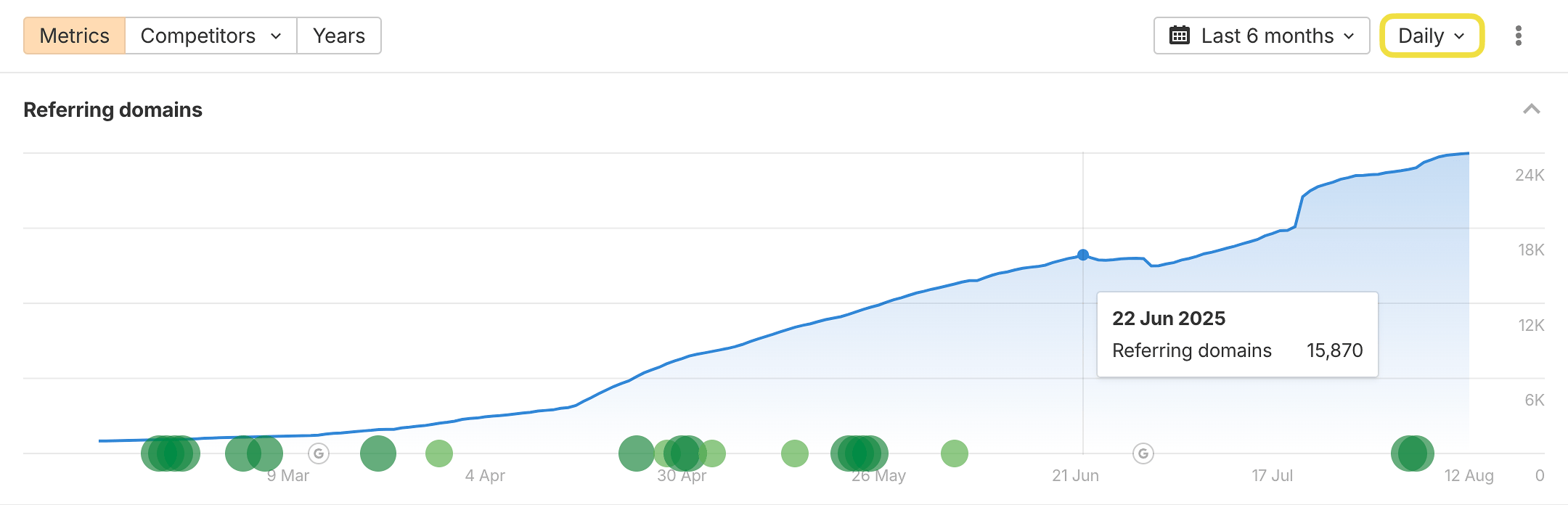Click the leftmost dark green bubble cluster

[170, 453]
